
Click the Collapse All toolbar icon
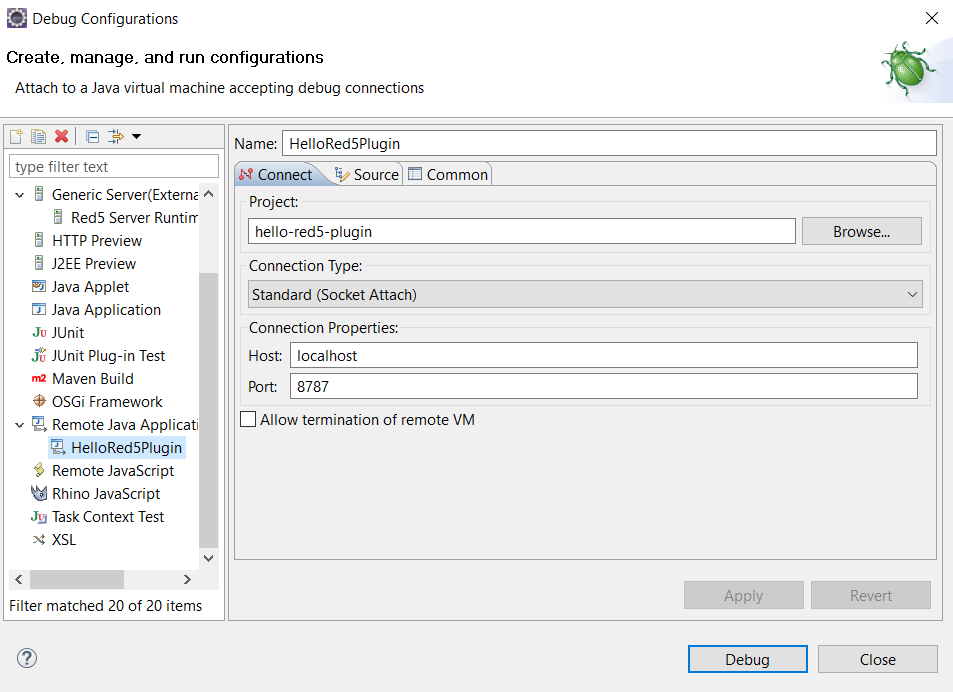[x=92, y=136]
